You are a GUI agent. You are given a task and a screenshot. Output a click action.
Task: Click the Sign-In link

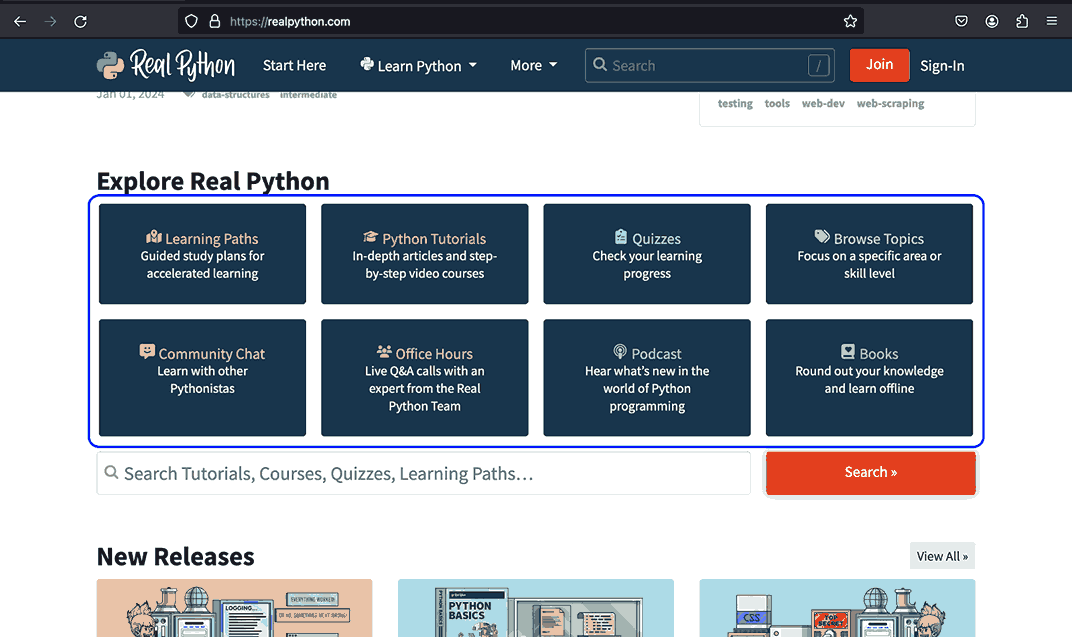[x=942, y=66]
